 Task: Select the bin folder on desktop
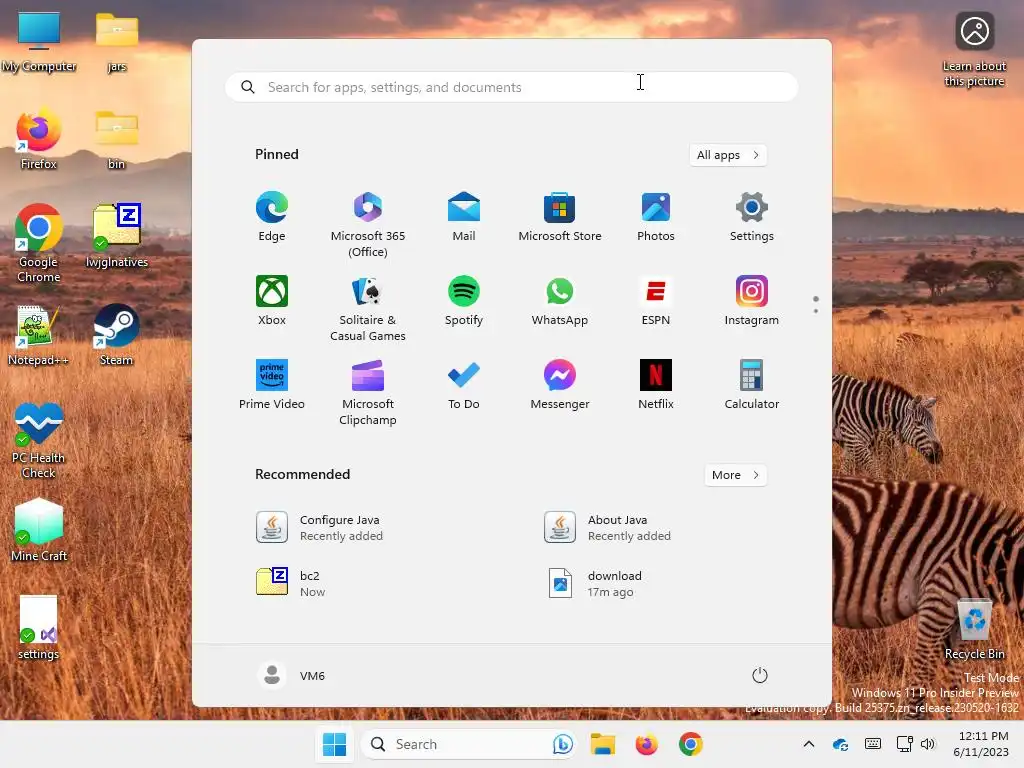tap(117, 139)
